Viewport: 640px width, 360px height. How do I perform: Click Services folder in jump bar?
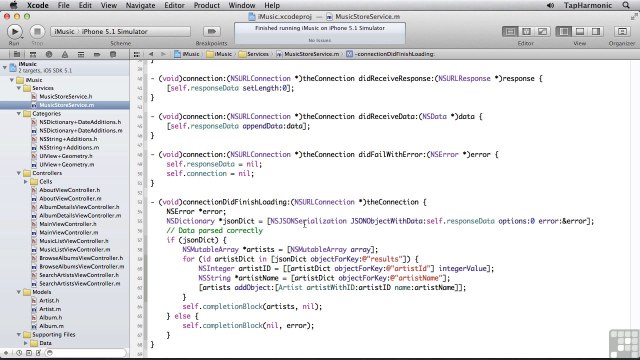coord(253,54)
